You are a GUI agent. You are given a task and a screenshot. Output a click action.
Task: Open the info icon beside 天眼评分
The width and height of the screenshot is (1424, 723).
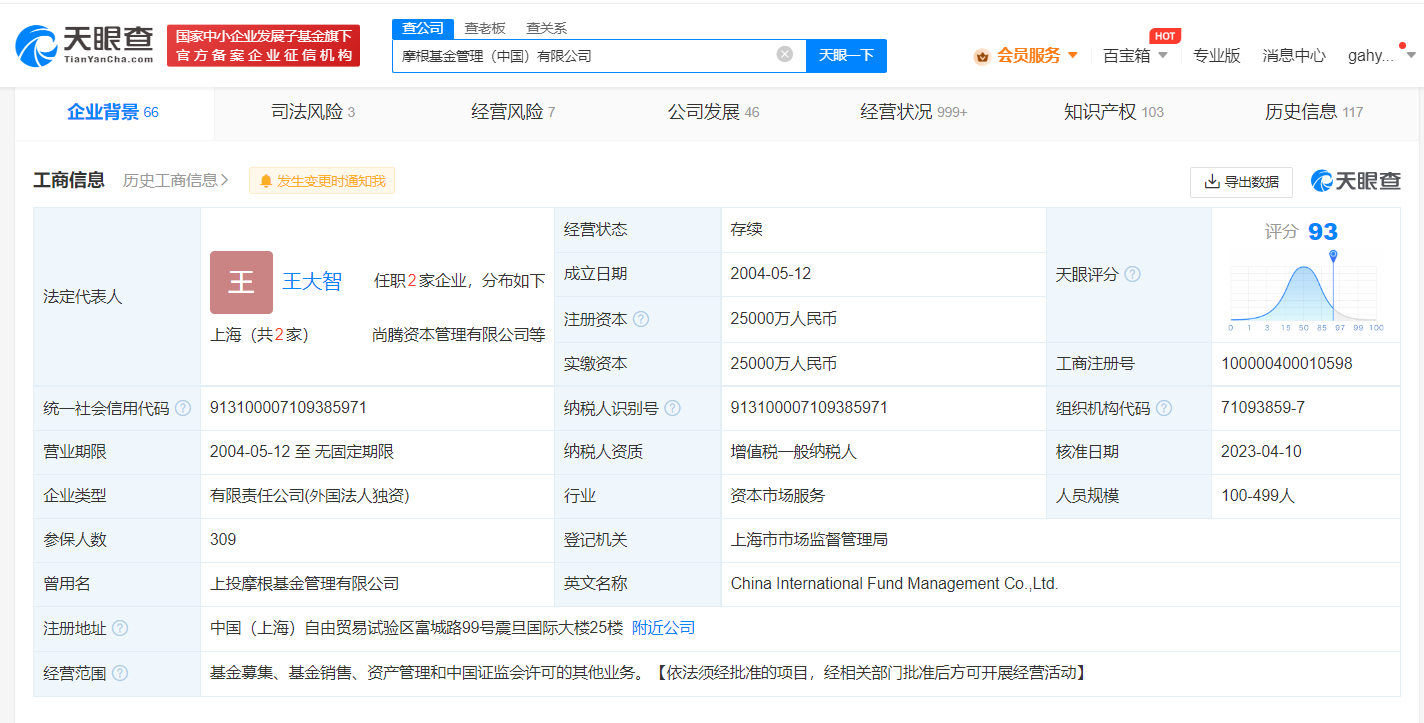(x=1132, y=274)
